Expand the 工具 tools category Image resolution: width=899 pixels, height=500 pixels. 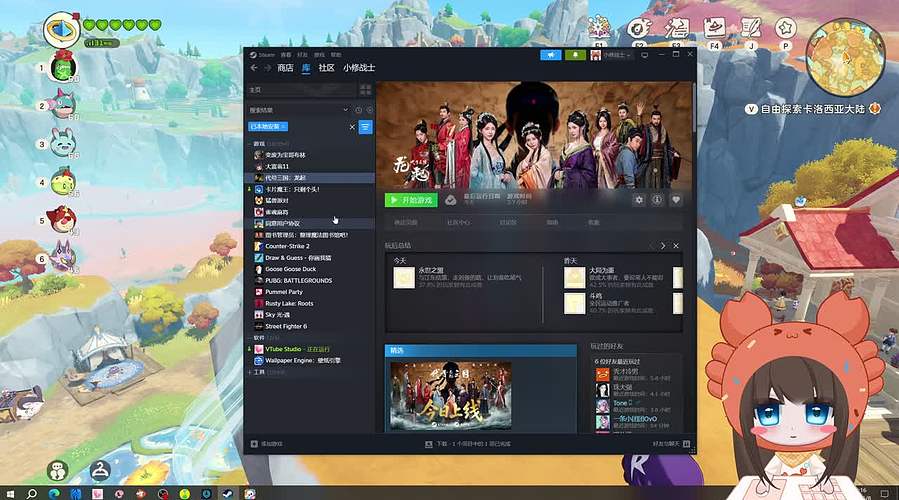pyautogui.click(x=259, y=373)
